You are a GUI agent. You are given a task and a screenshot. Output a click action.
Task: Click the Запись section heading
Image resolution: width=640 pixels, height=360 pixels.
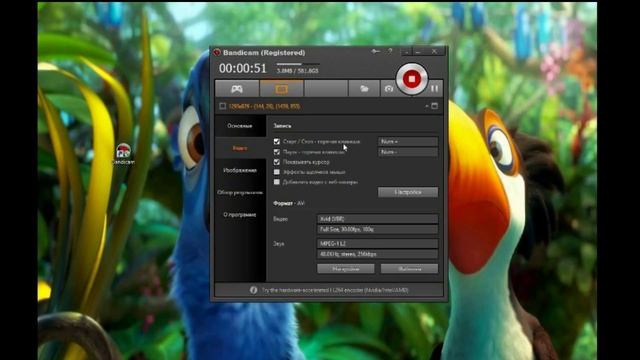pos(282,126)
